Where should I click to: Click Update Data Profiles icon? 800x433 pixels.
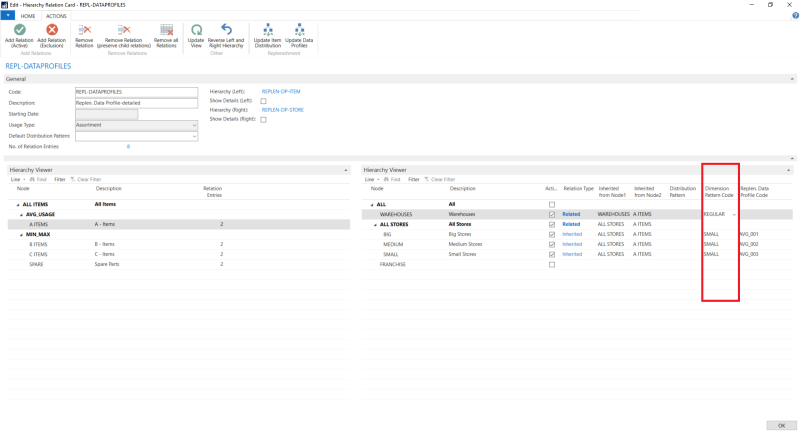coord(299,30)
